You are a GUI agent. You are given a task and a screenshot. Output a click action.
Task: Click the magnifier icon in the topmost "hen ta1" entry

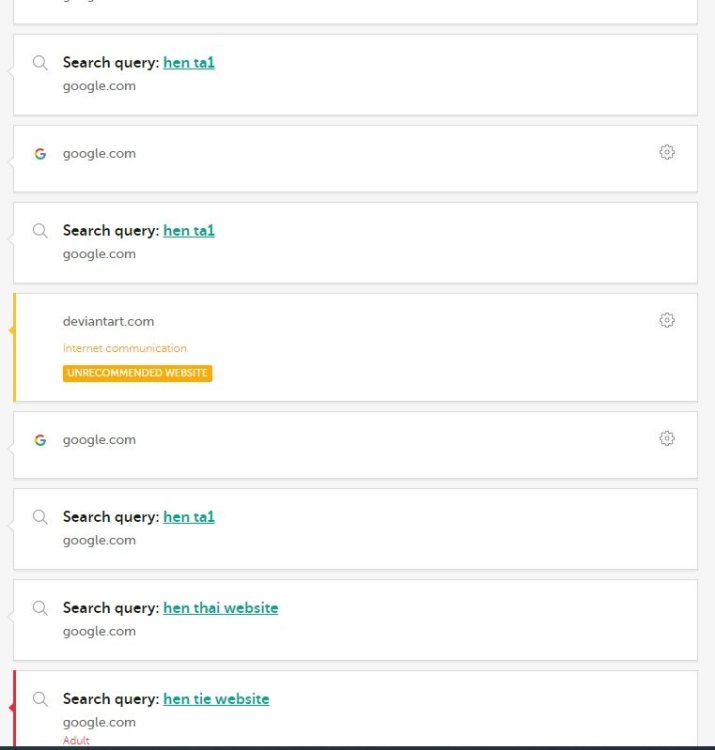[40, 63]
